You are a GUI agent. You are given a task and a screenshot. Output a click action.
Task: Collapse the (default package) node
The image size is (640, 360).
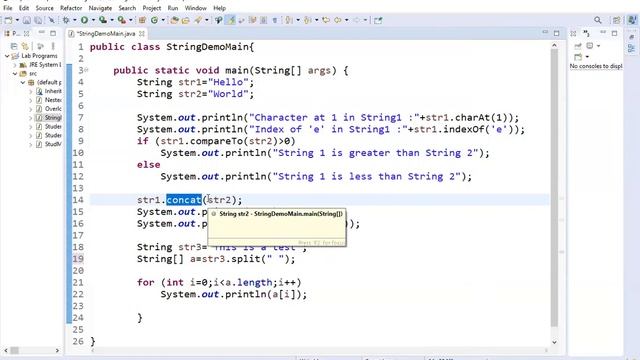click(23, 82)
